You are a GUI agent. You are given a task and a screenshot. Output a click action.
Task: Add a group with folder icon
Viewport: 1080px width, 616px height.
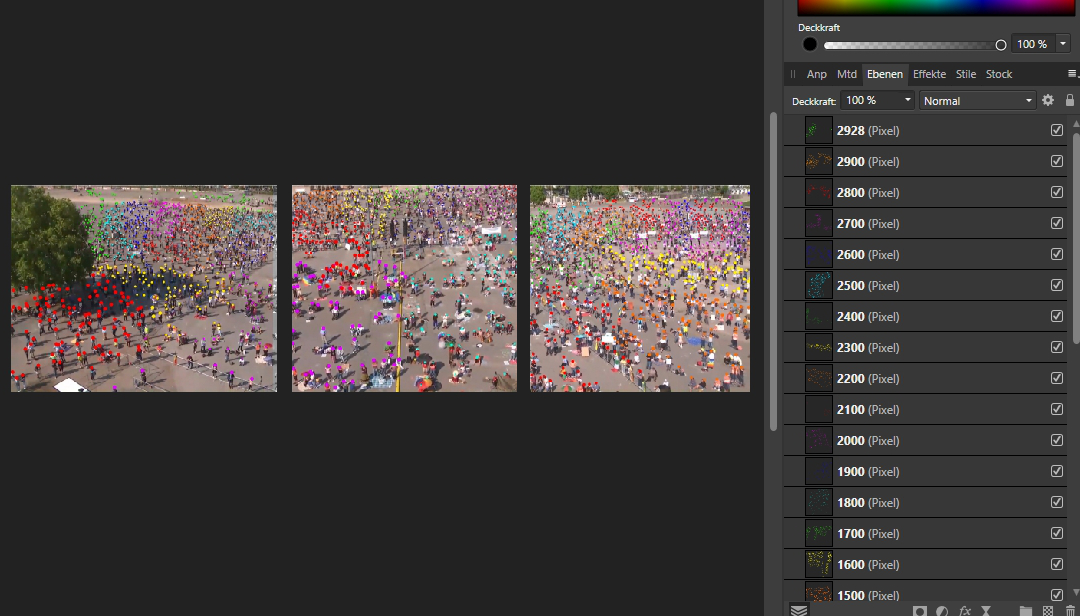click(x=1026, y=610)
